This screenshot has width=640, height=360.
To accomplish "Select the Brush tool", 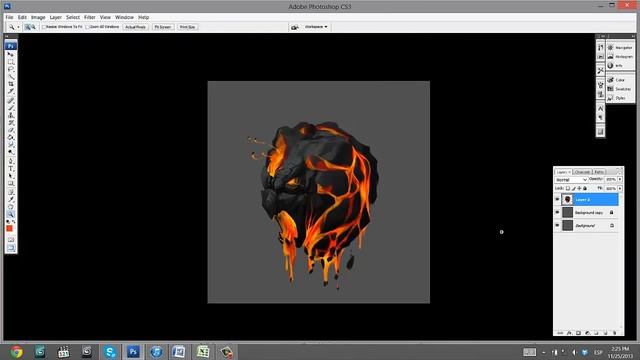I will click(11, 107).
